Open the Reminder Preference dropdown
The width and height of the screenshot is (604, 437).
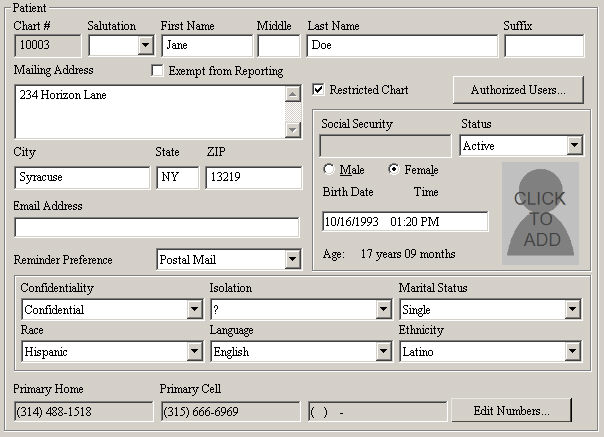tap(291, 260)
